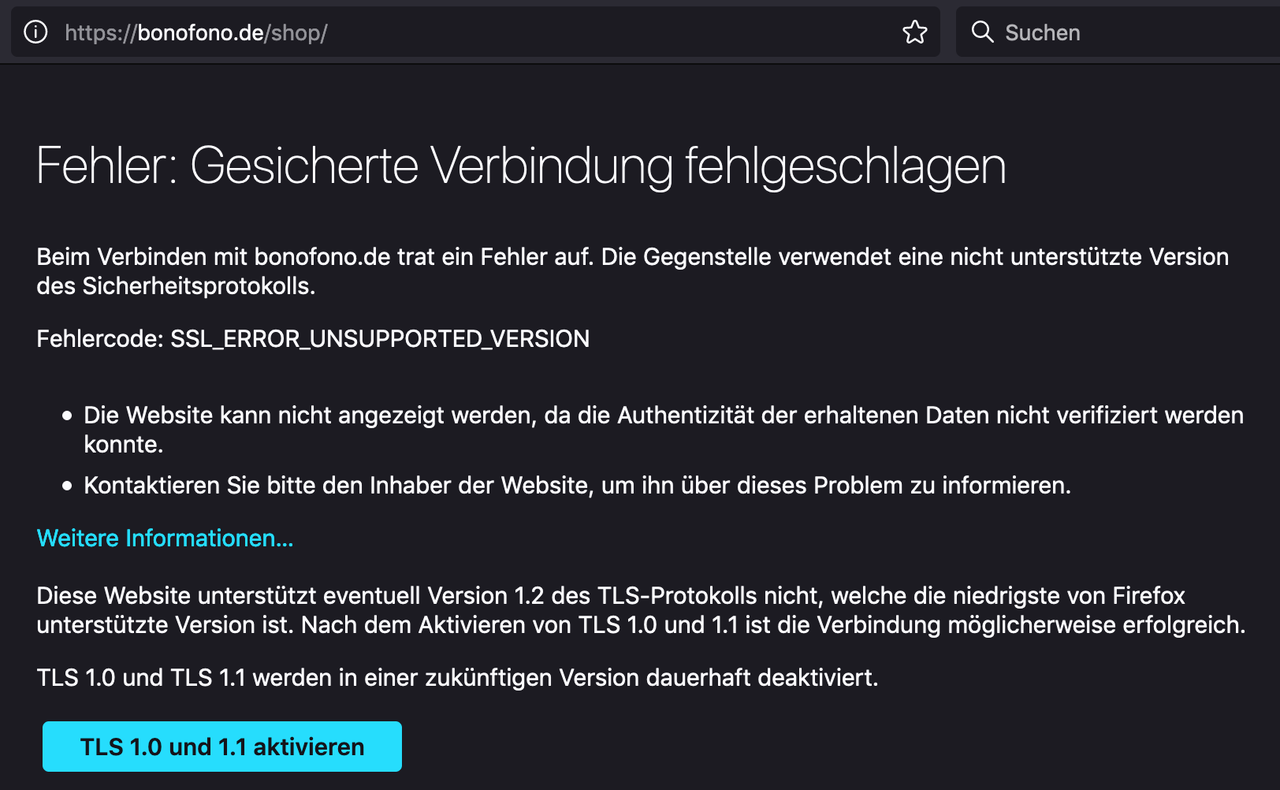Click the site information icon in address bar

[36, 32]
